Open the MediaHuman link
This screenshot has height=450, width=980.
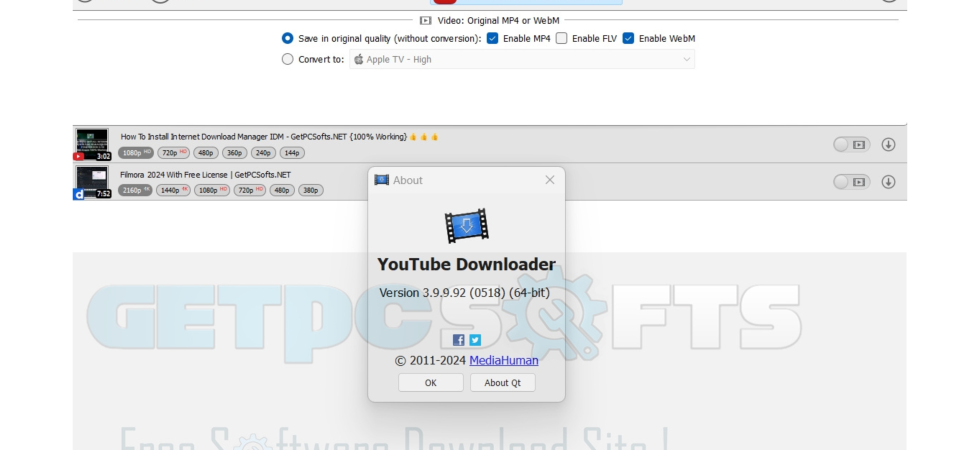pyautogui.click(x=504, y=360)
